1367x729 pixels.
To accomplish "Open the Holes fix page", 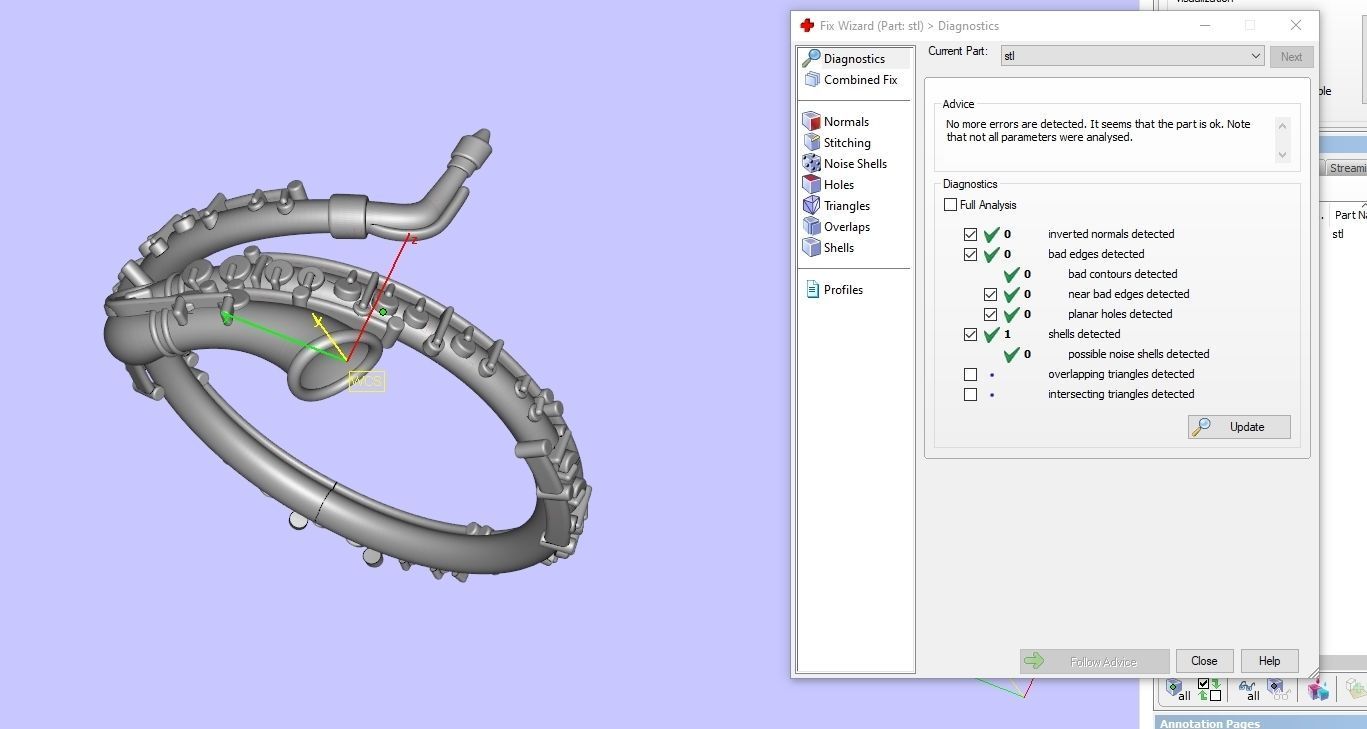I will click(x=837, y=184).
